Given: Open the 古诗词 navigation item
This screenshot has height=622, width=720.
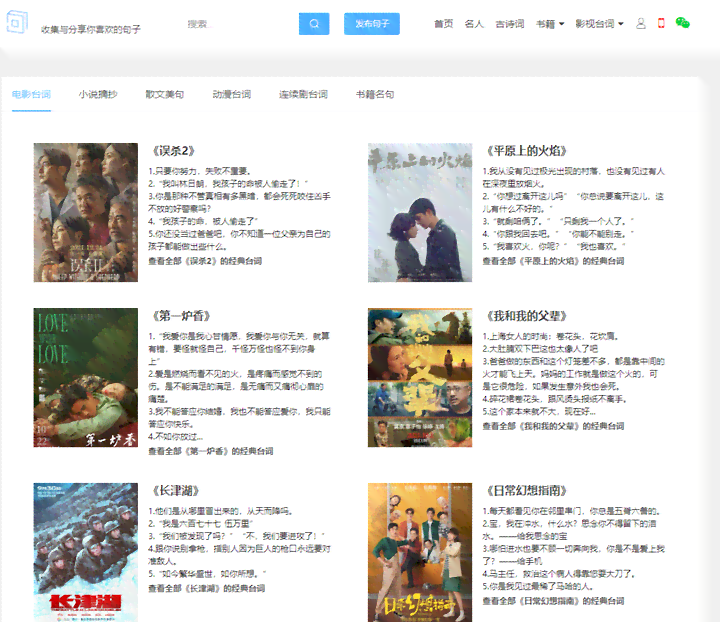Looking at the screenshot, I should tap(510, 24).
